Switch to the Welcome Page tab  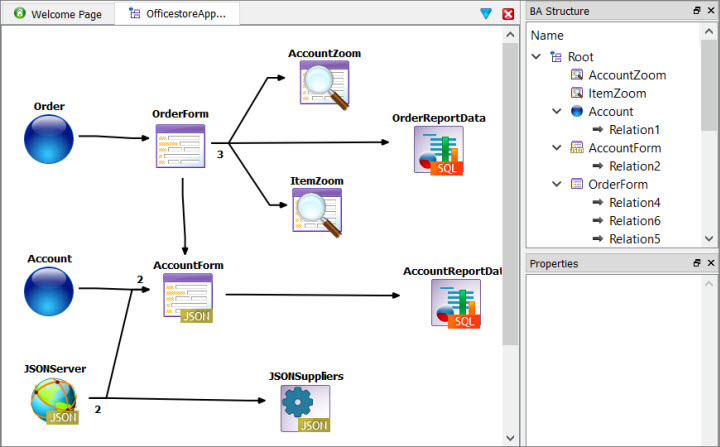[57, 14]
